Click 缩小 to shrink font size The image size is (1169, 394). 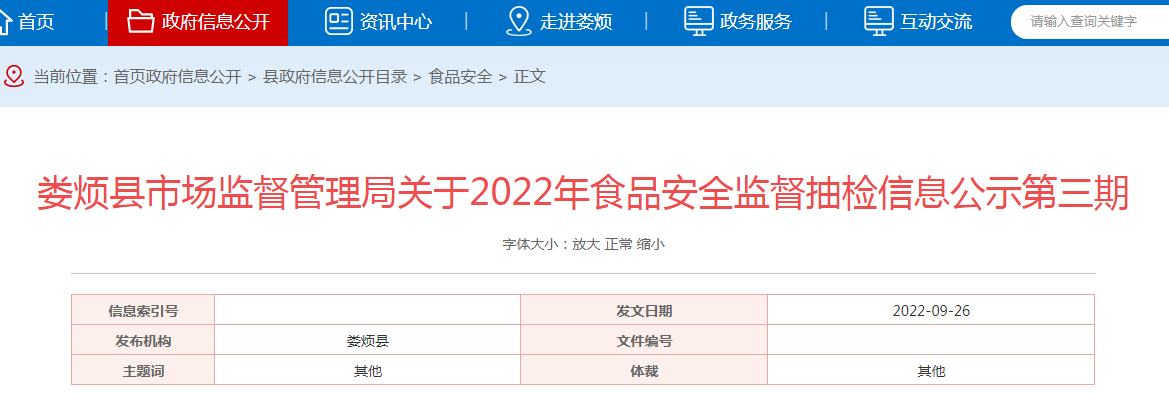[x=650, y=244]
